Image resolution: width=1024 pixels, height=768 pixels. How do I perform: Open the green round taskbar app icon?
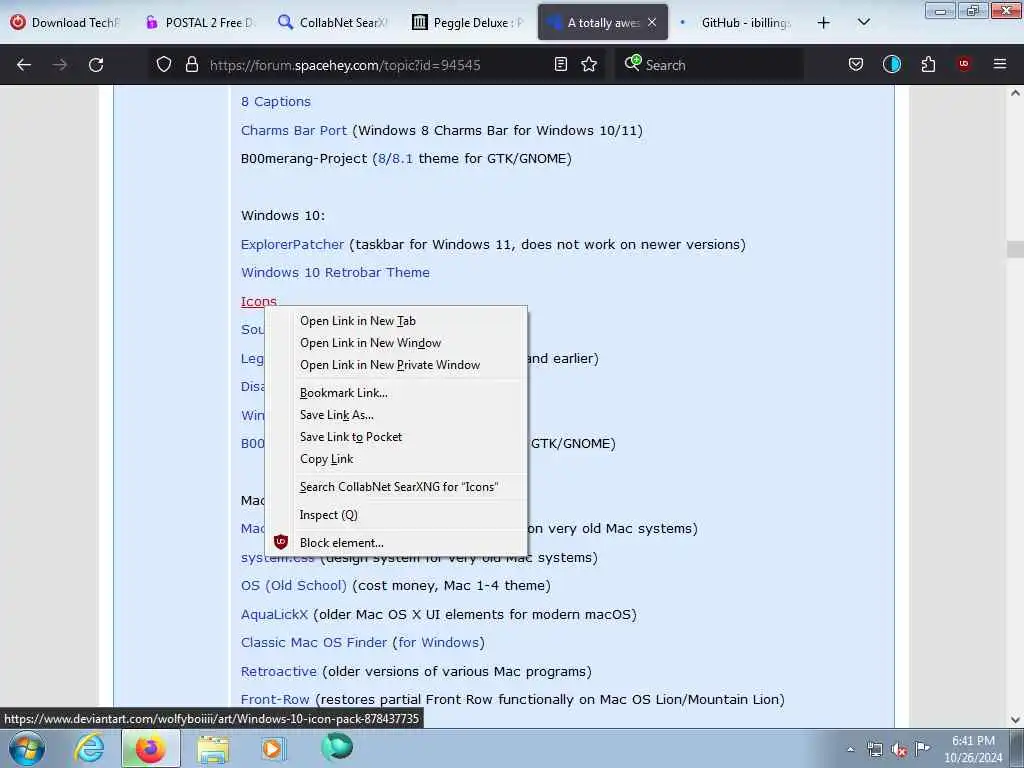click(337, 747)
